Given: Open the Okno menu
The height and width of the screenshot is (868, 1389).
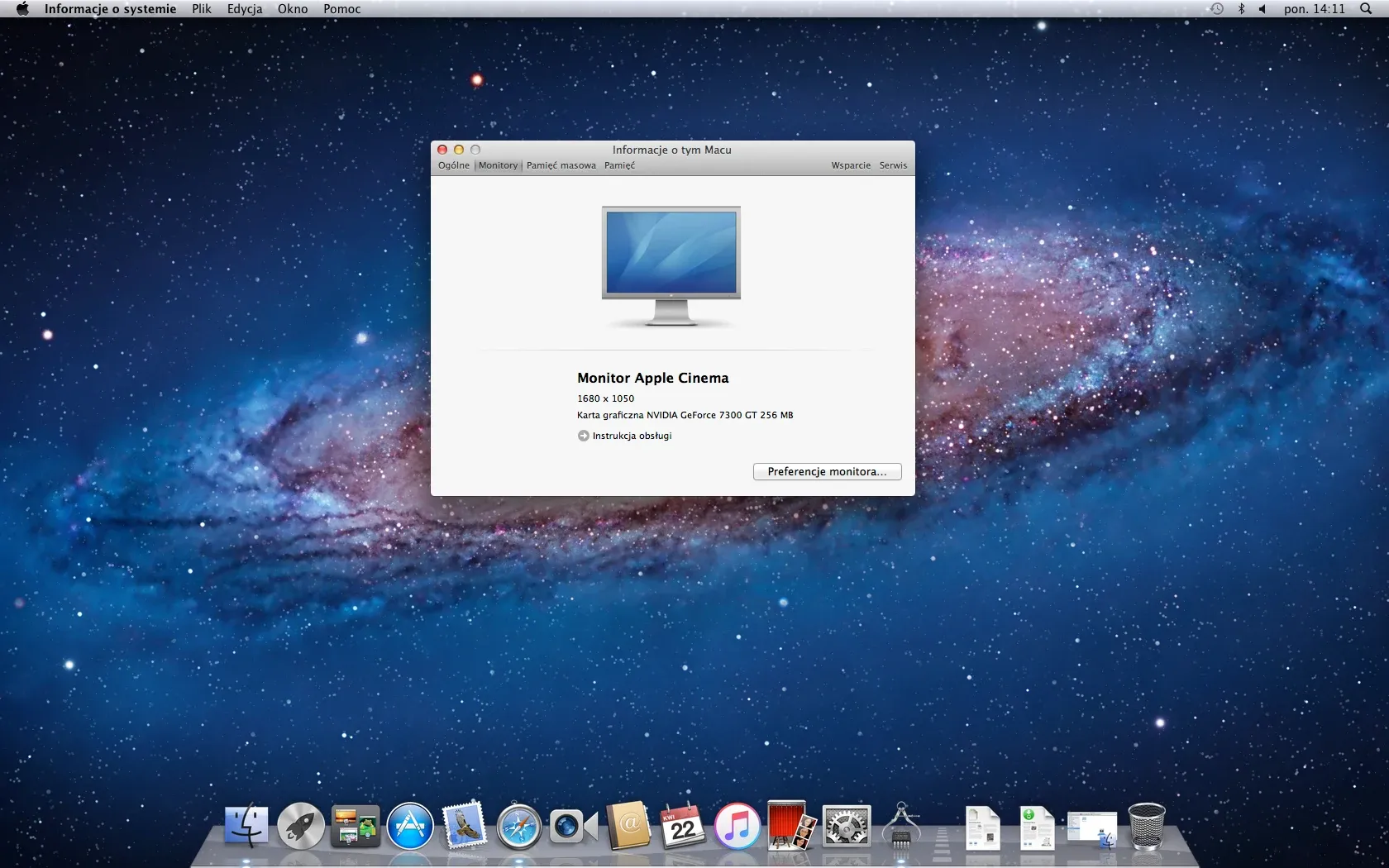Looking at the screenshot, I should tap(293, 9).
